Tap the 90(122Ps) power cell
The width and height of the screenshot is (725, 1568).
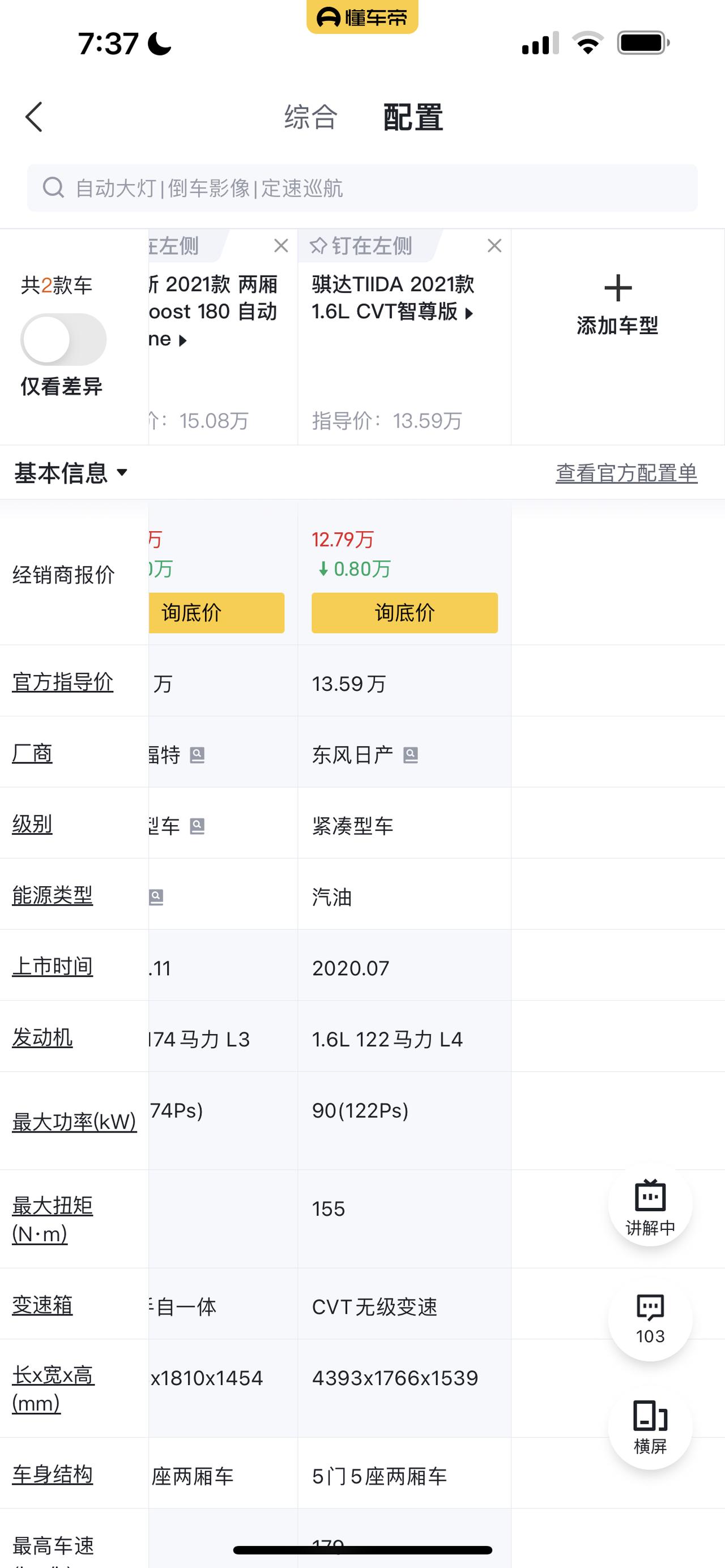pos(360,1110)
